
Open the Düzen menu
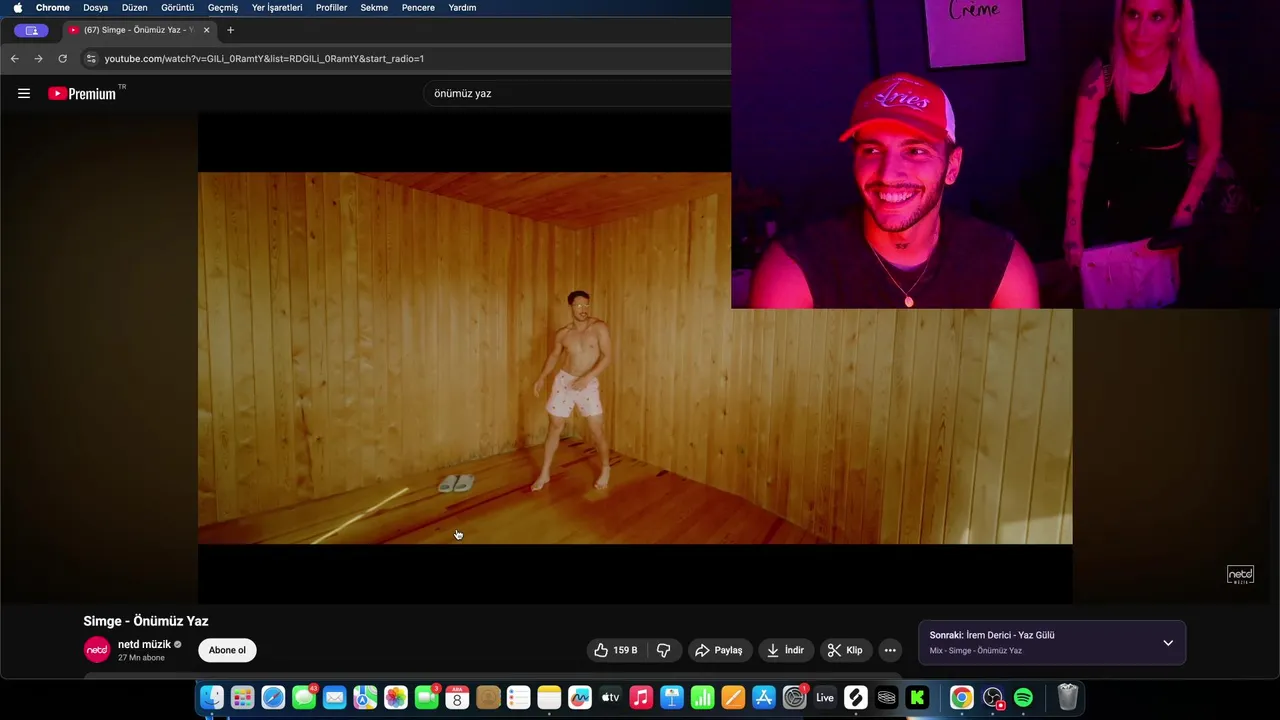(x=134, y=7)
